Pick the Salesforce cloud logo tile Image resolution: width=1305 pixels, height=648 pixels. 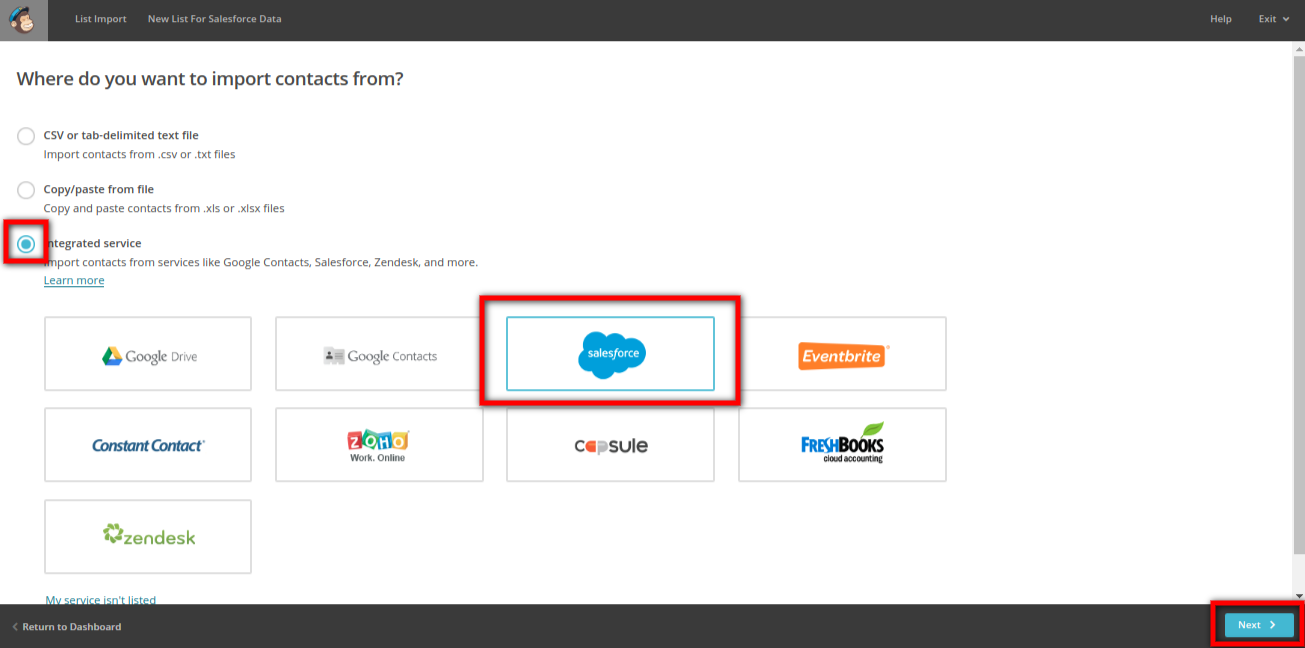coord(610,354)
